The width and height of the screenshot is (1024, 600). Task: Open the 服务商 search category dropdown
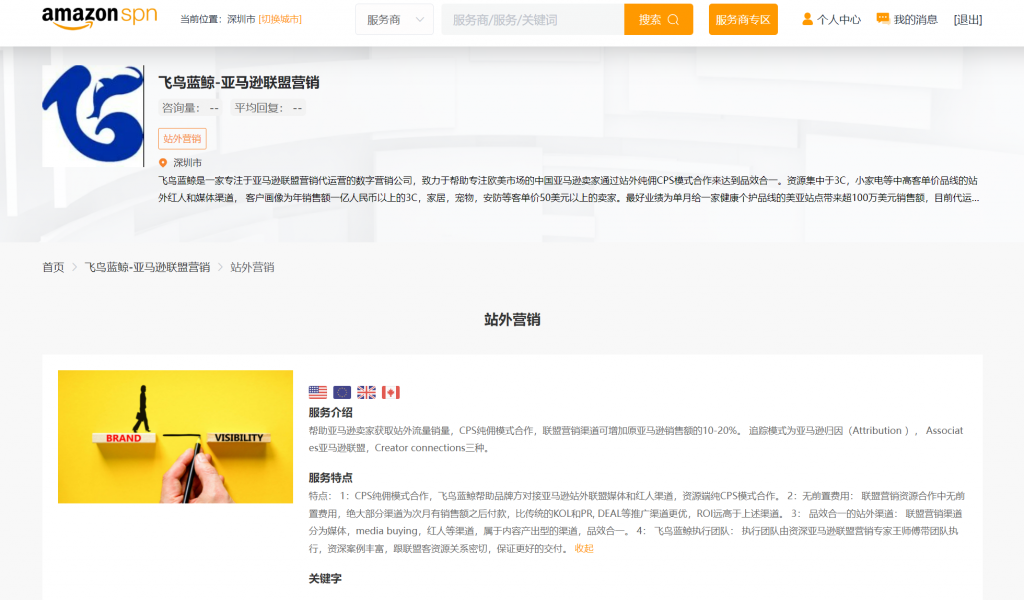[x=394, y=20]
